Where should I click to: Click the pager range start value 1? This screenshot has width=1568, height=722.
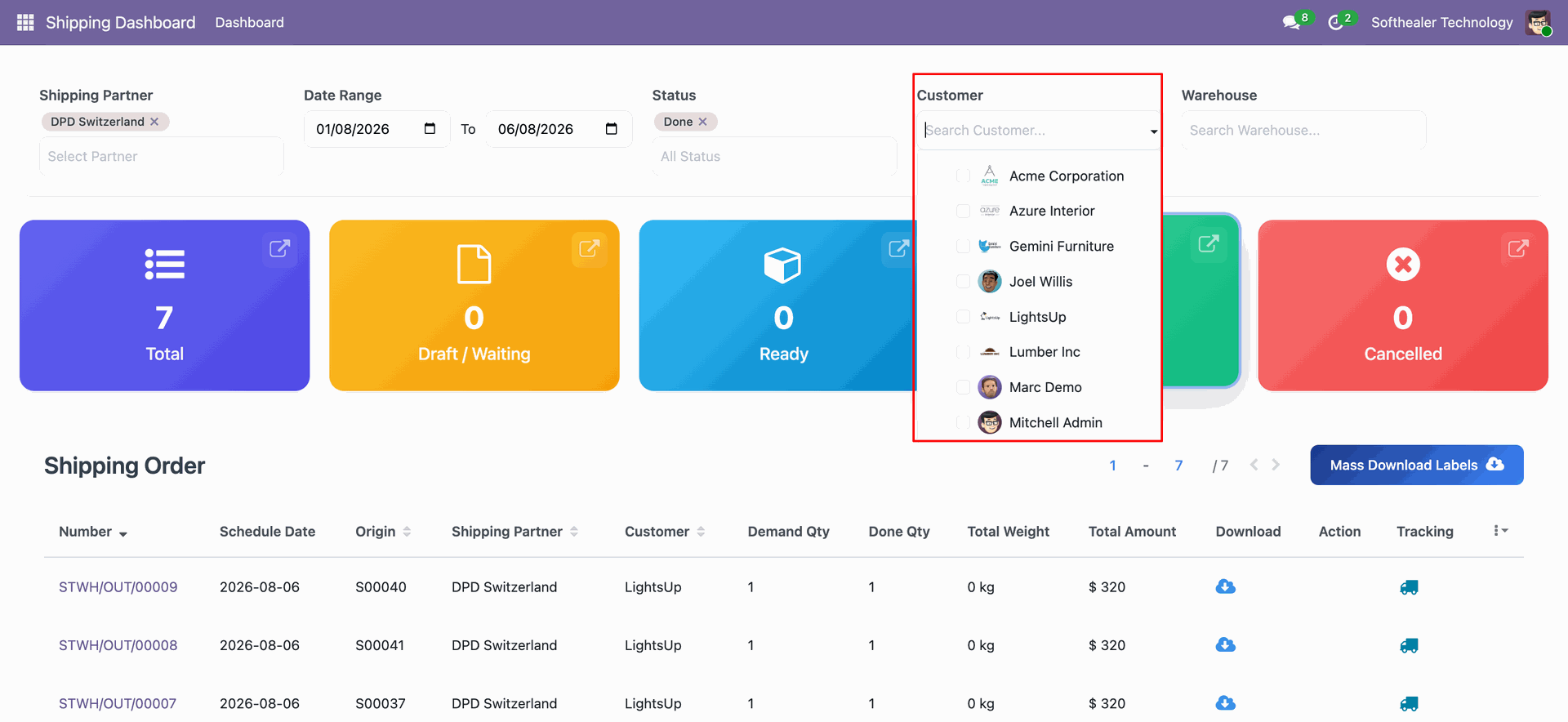1112,466
